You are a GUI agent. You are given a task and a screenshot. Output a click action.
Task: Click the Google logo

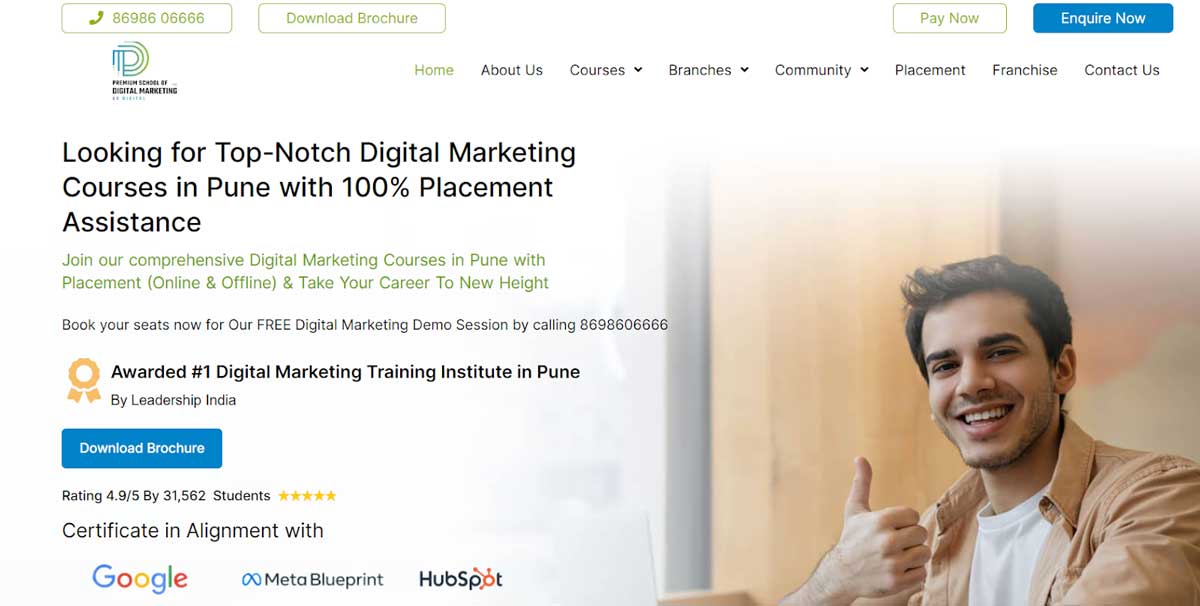(x=140, y=578)
